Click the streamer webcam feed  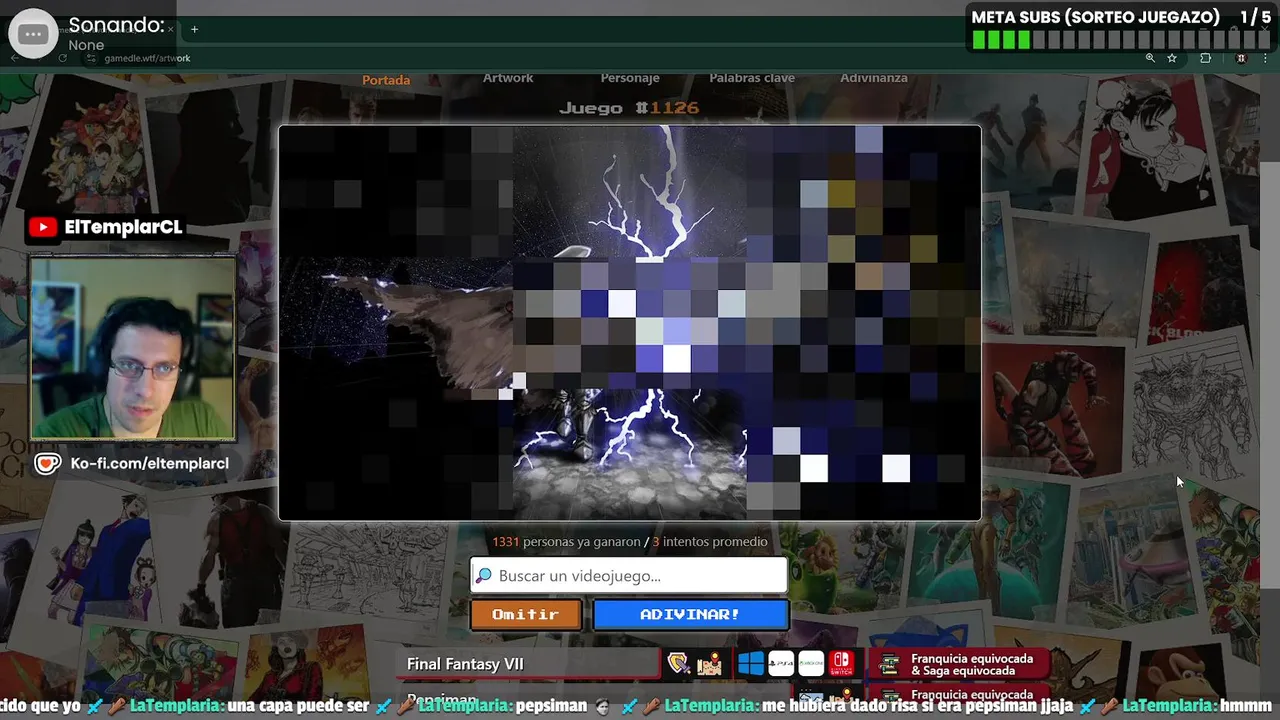133,348
